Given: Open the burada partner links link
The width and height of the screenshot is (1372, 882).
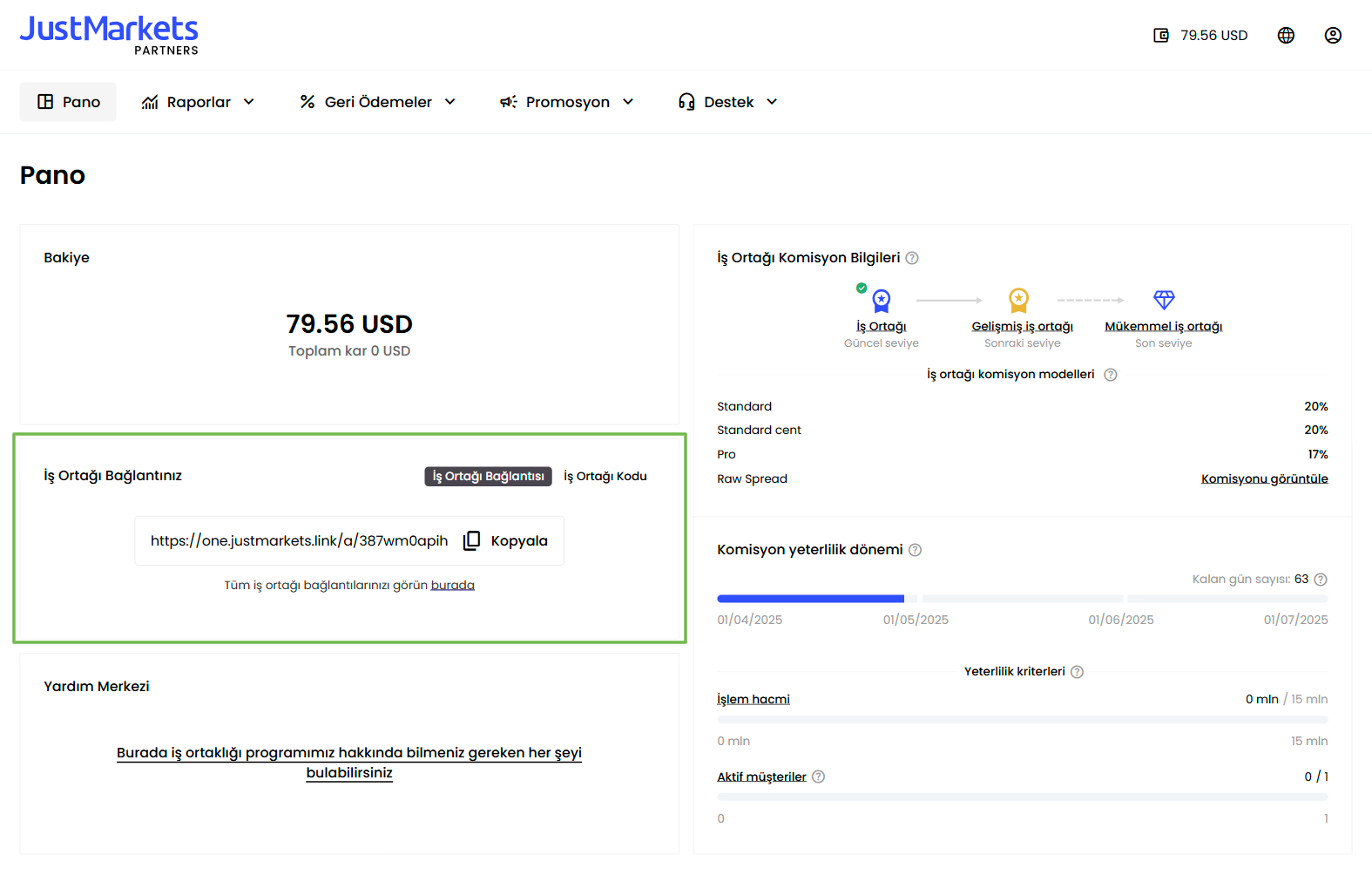Looking at the screenshot, I should [x=453, y=586].
